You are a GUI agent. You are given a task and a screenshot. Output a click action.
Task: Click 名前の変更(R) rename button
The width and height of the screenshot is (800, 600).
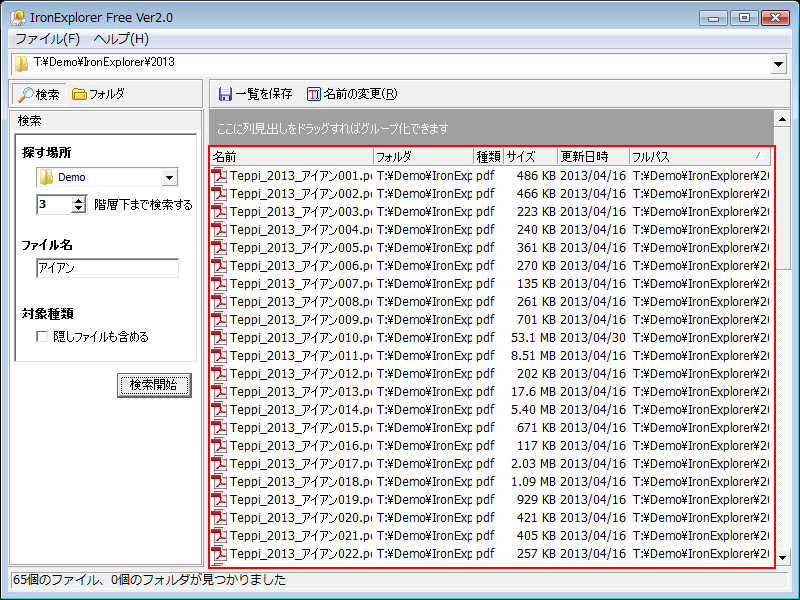352,94
